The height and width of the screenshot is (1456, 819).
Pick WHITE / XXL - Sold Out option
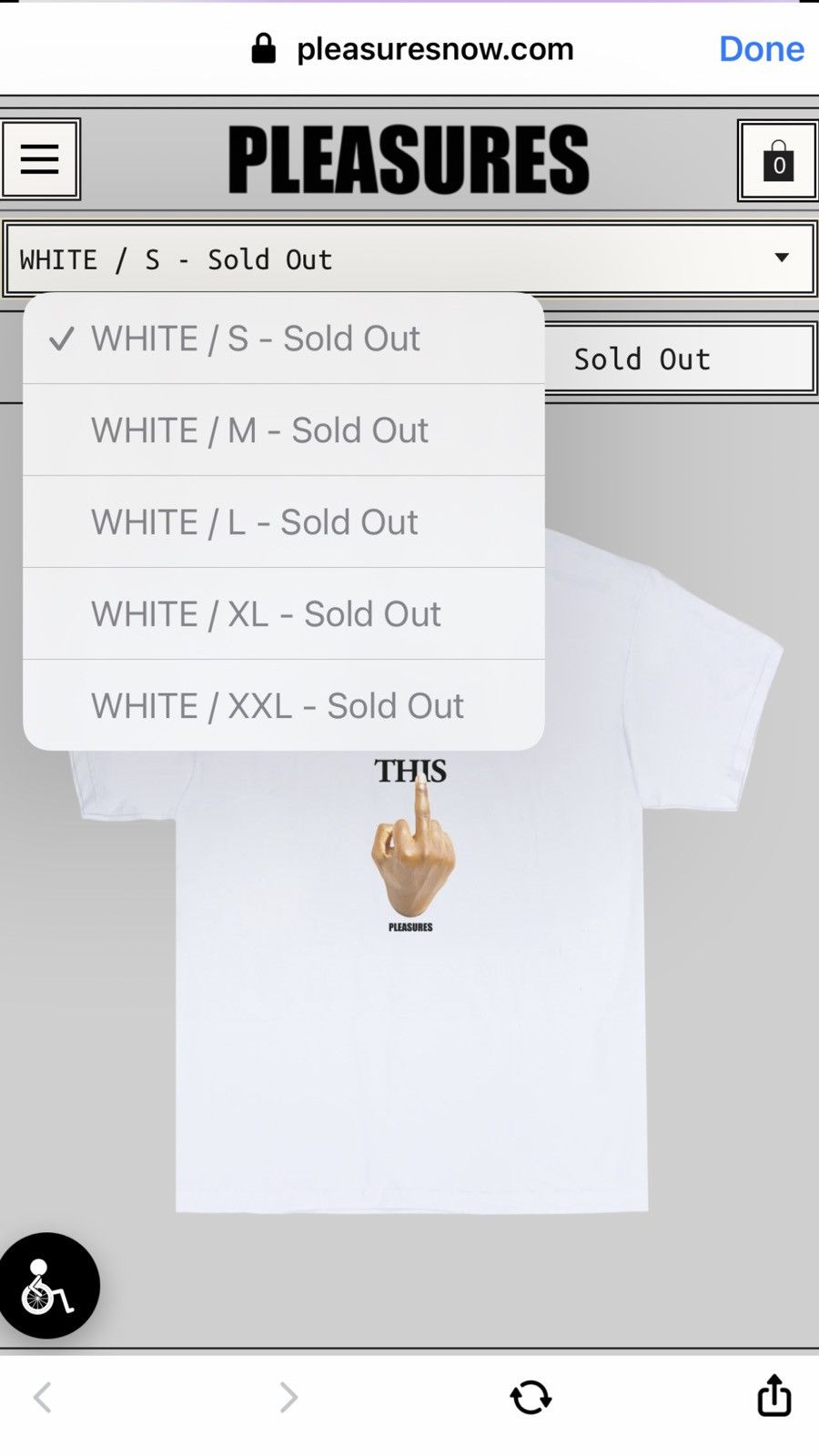point(284,705)
